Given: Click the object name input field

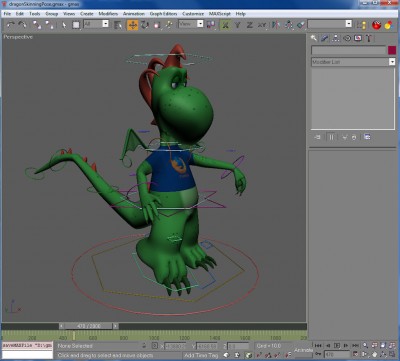Looking at the screenshot, I should pyautogui.click(x=348, y=50).
